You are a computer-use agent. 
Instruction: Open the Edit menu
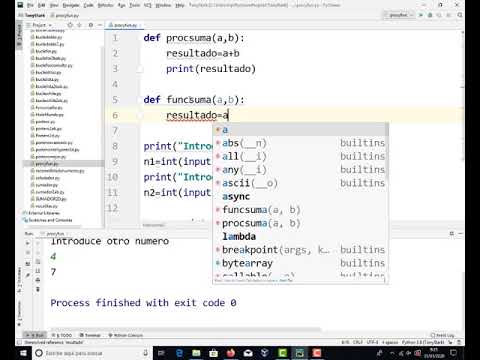pyautogui.click(x=41, y=5)
